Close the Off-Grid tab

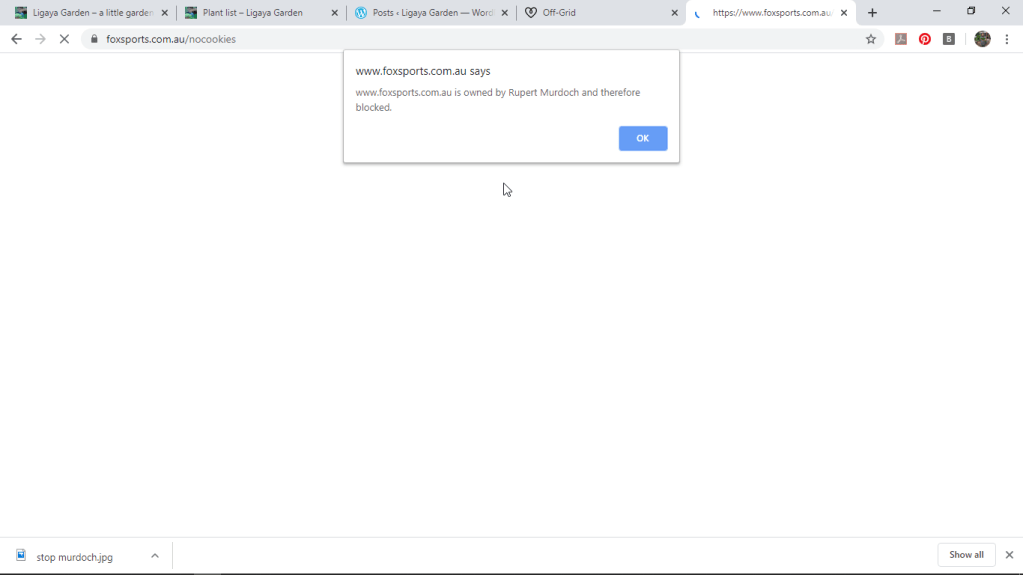674,13
